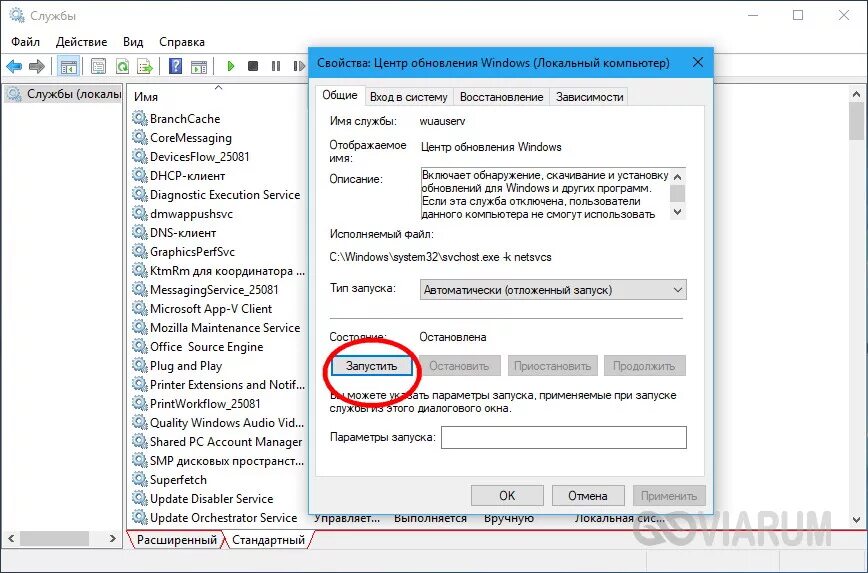Click the horizontal scrollbar left arrow
868x573 pixels.
(x=11, y=538)
